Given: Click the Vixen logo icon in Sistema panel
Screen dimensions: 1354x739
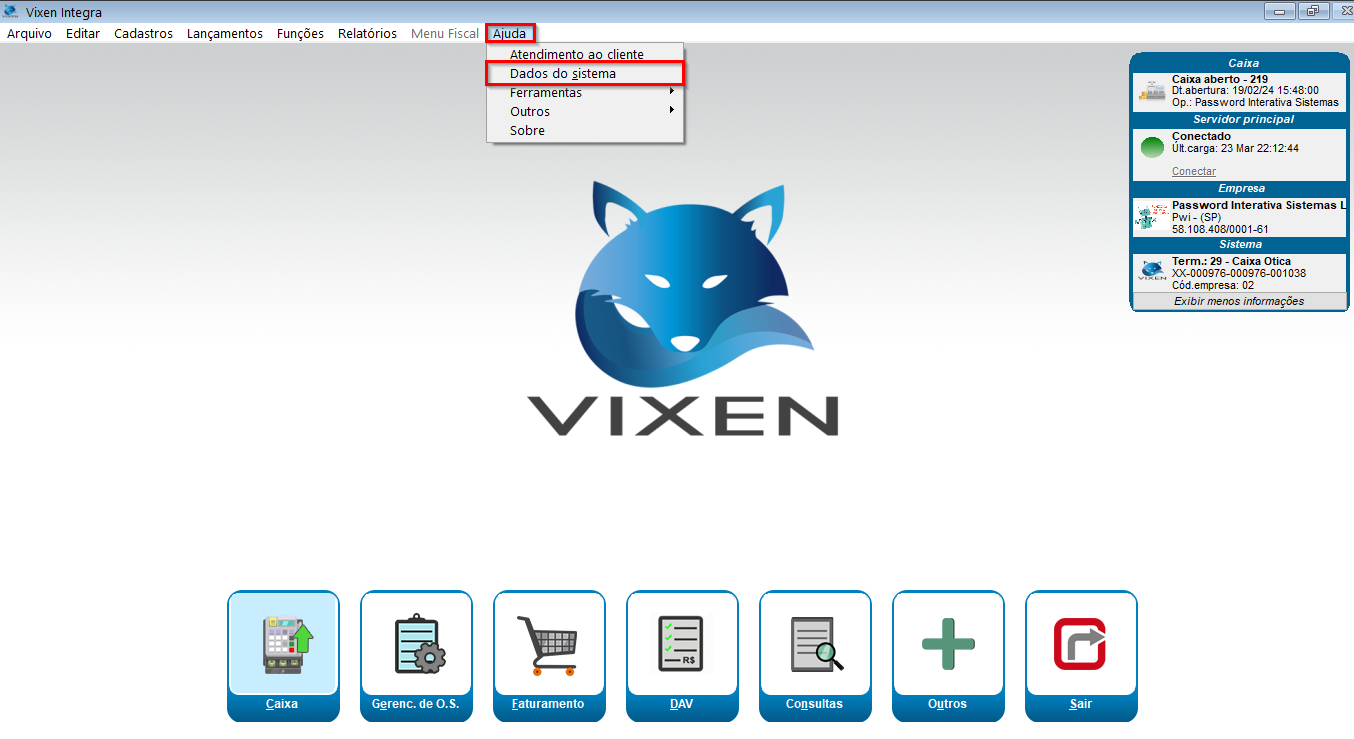Looking at the screenshot, I should 1152,272.
